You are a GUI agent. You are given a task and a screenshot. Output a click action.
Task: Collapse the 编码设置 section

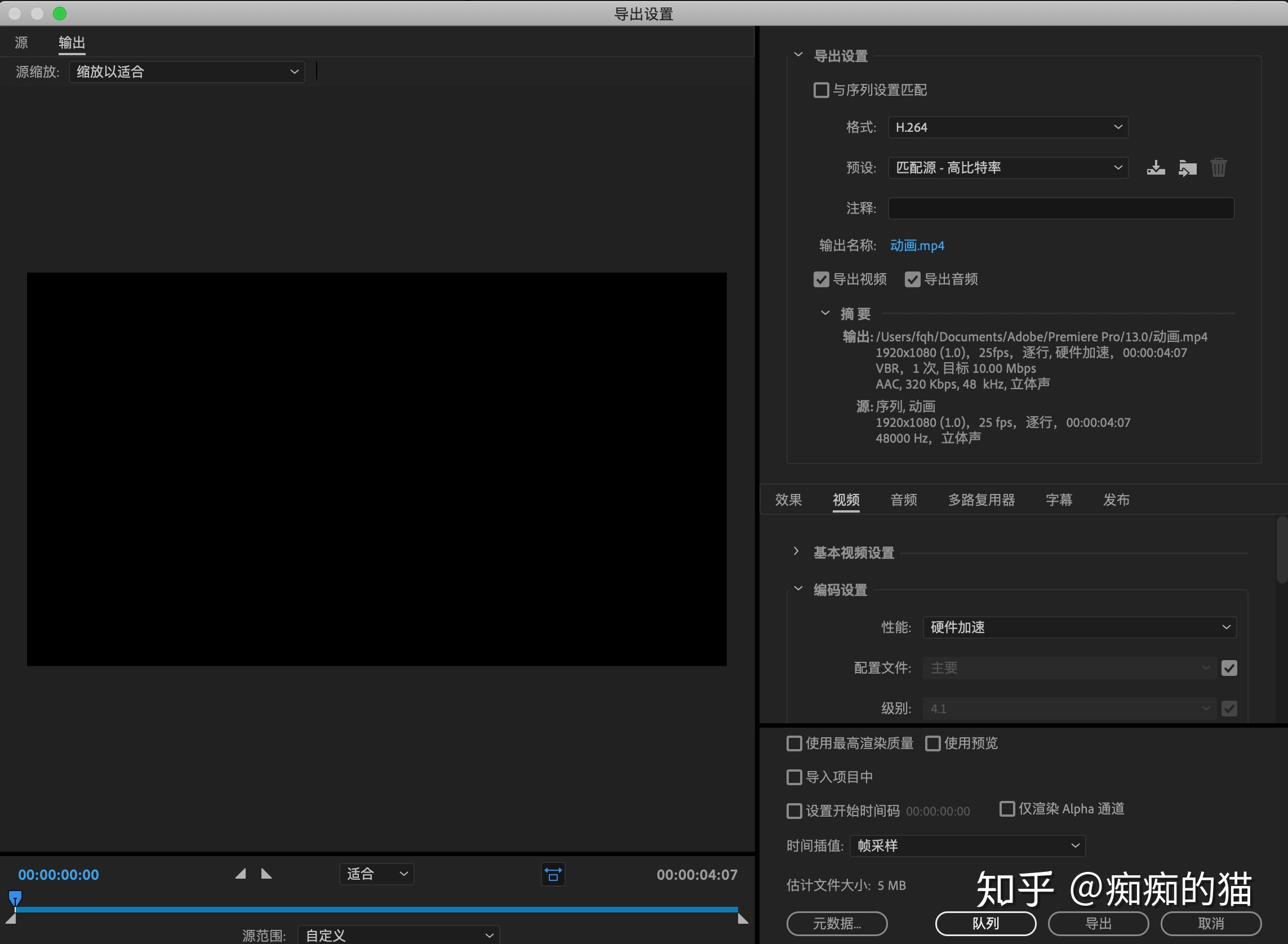798,589
